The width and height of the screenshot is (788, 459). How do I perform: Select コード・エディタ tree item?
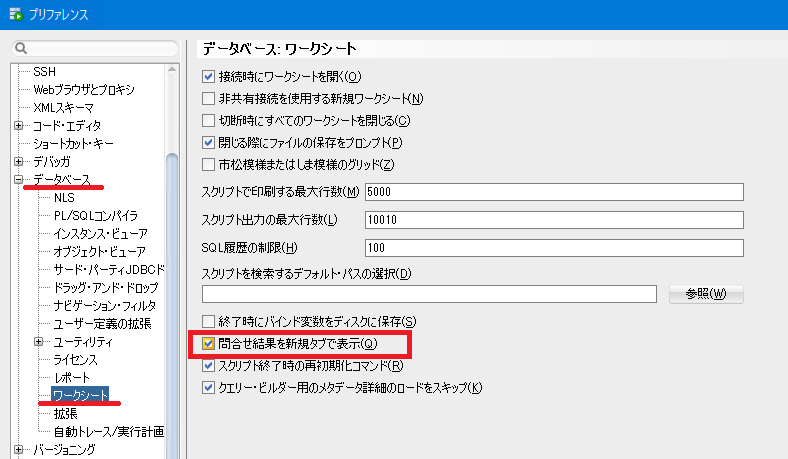(x=67, y=126)
